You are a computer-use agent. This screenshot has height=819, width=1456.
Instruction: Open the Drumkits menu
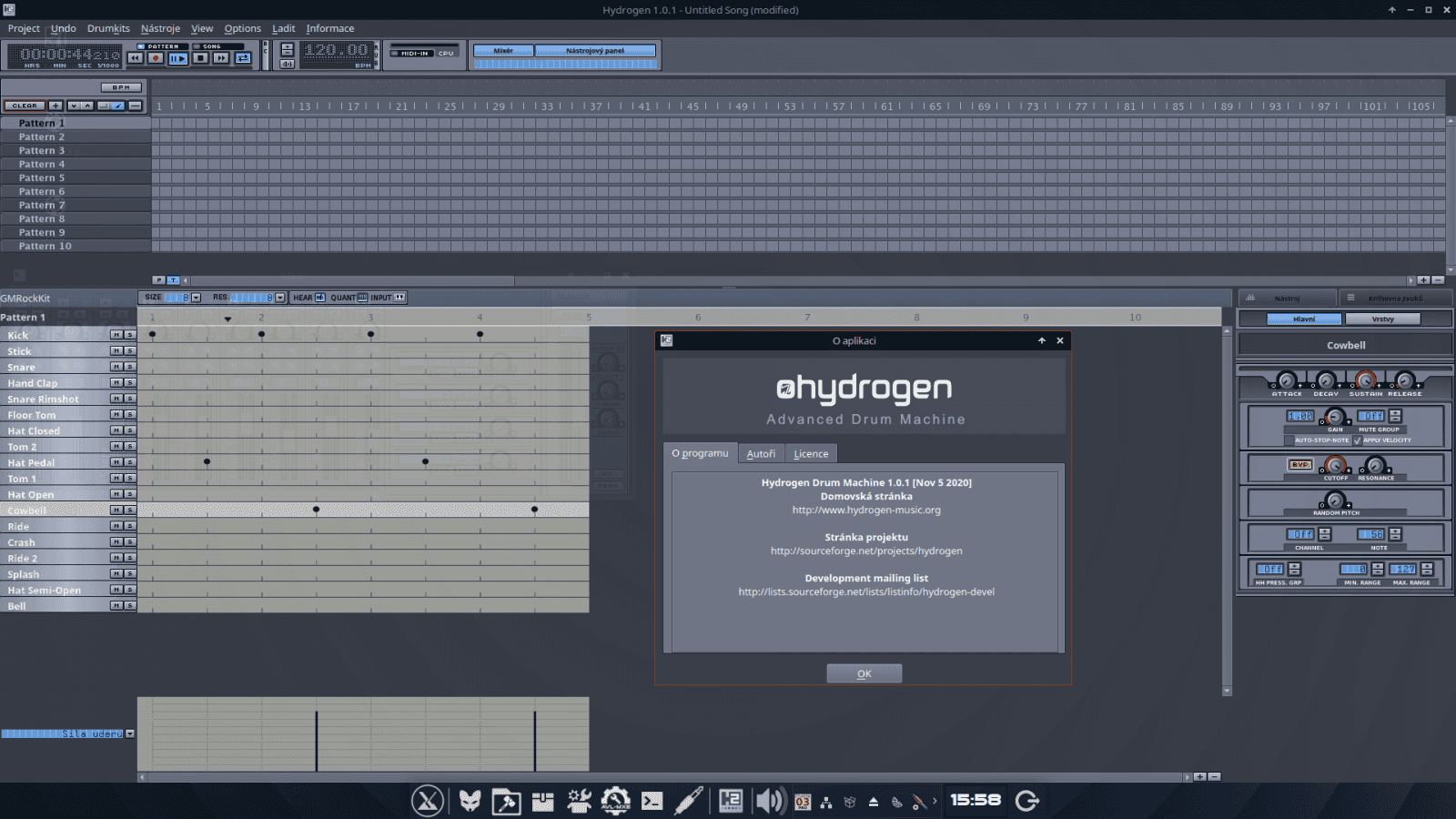click(x=108, y=28)
